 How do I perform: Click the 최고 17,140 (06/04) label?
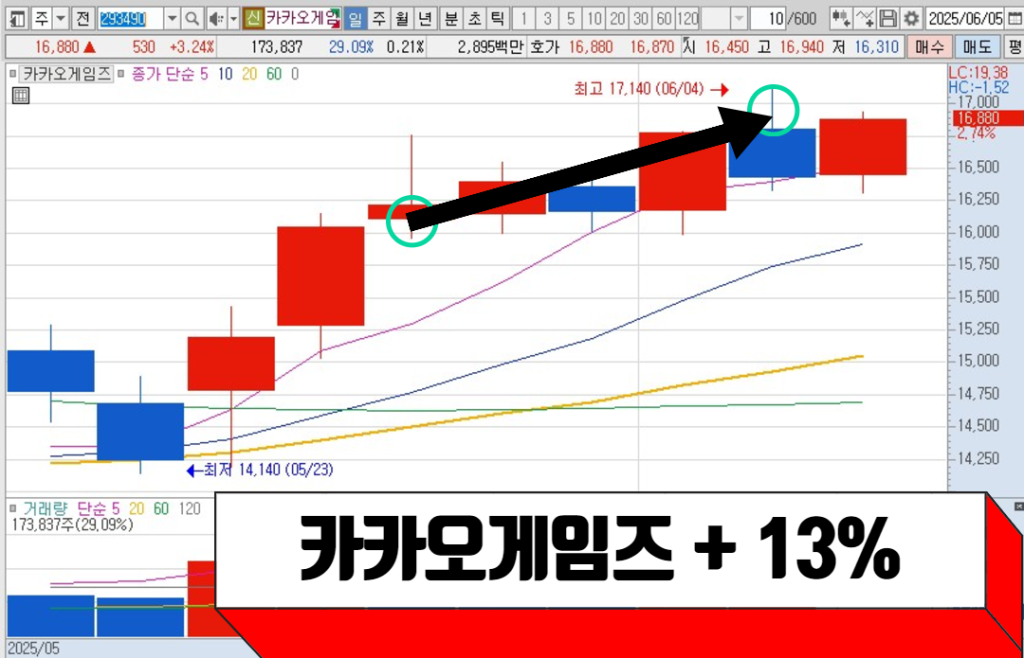[x=639, y=90]
